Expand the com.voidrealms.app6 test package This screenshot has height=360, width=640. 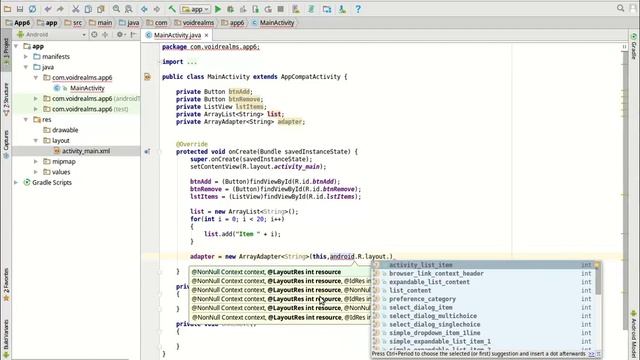pos(36,109)
